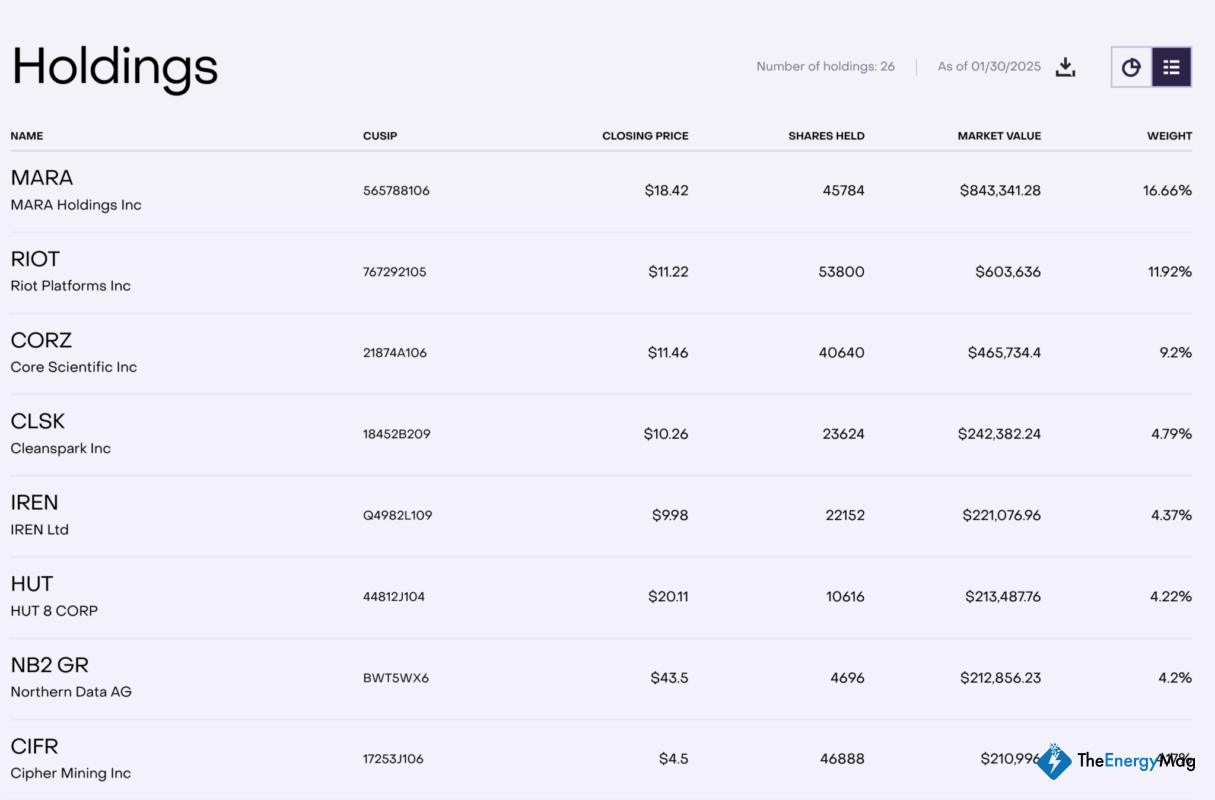
Task: Sort by CLOSING PRICE column header
Action: [x=645, y=135]
